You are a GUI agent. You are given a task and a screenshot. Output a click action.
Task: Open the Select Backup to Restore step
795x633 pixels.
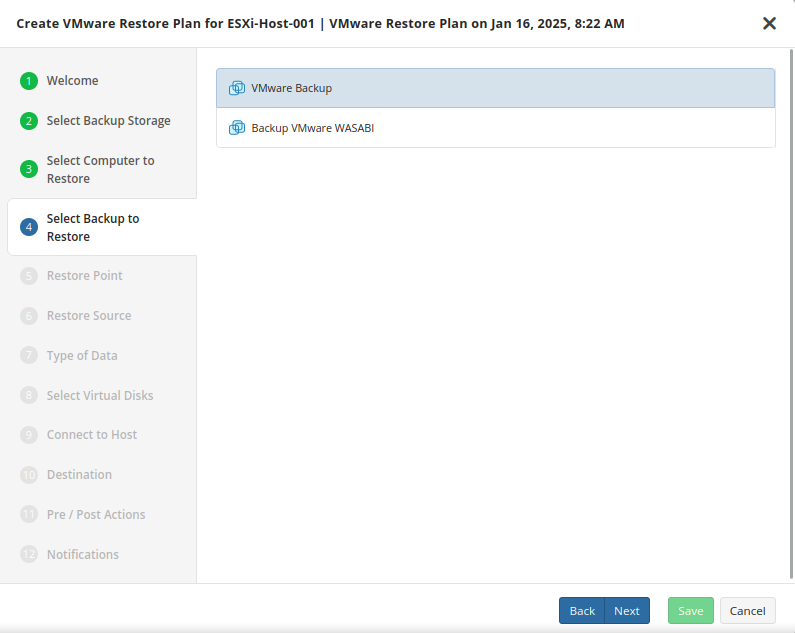[x=93, y=227]
